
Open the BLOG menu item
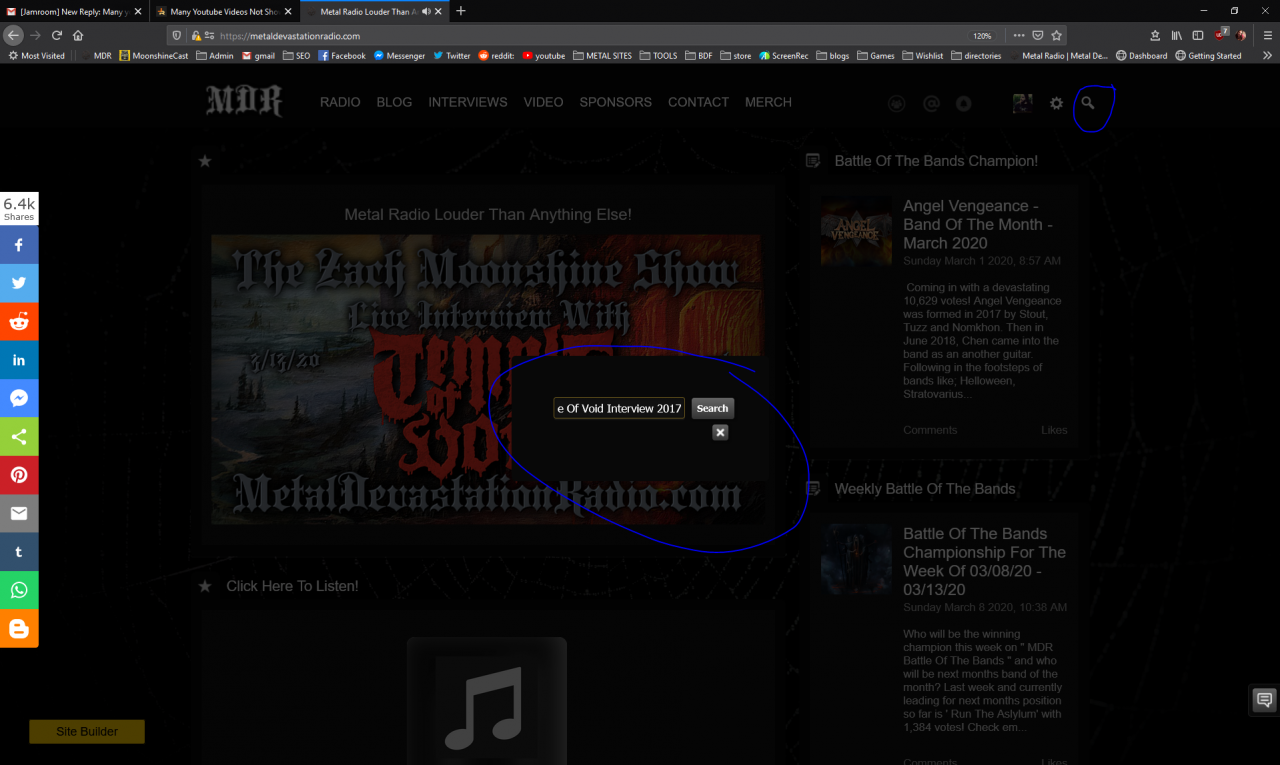click(x=394, y=102)
